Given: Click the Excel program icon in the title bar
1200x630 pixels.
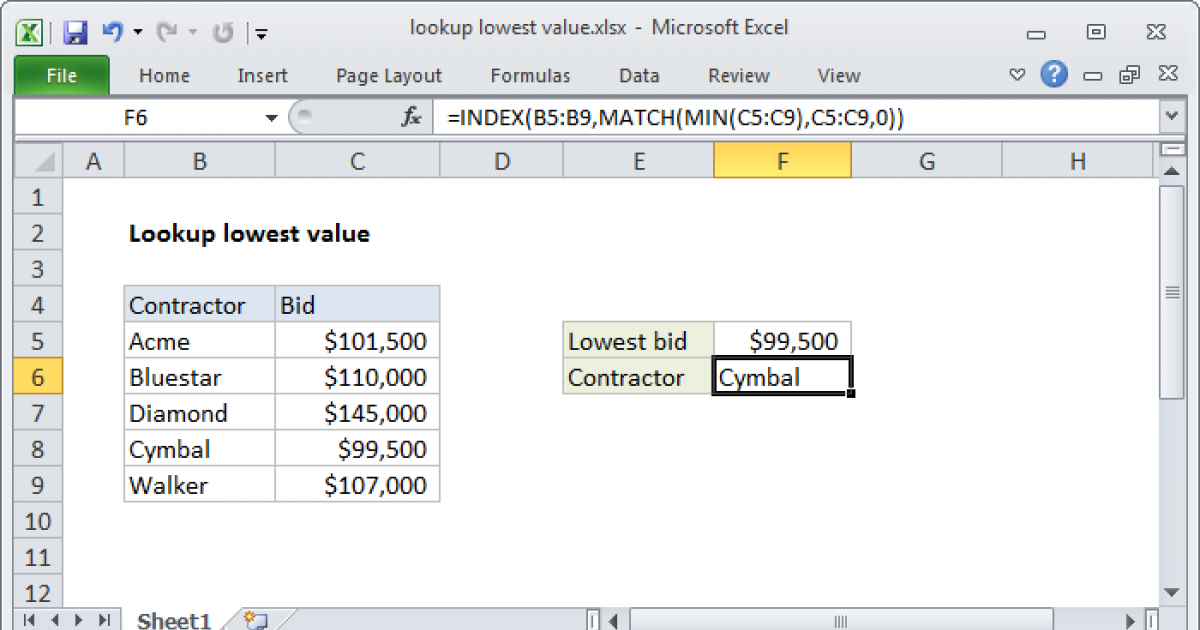Looking at the screenshot, I should [x=29, y=31].
